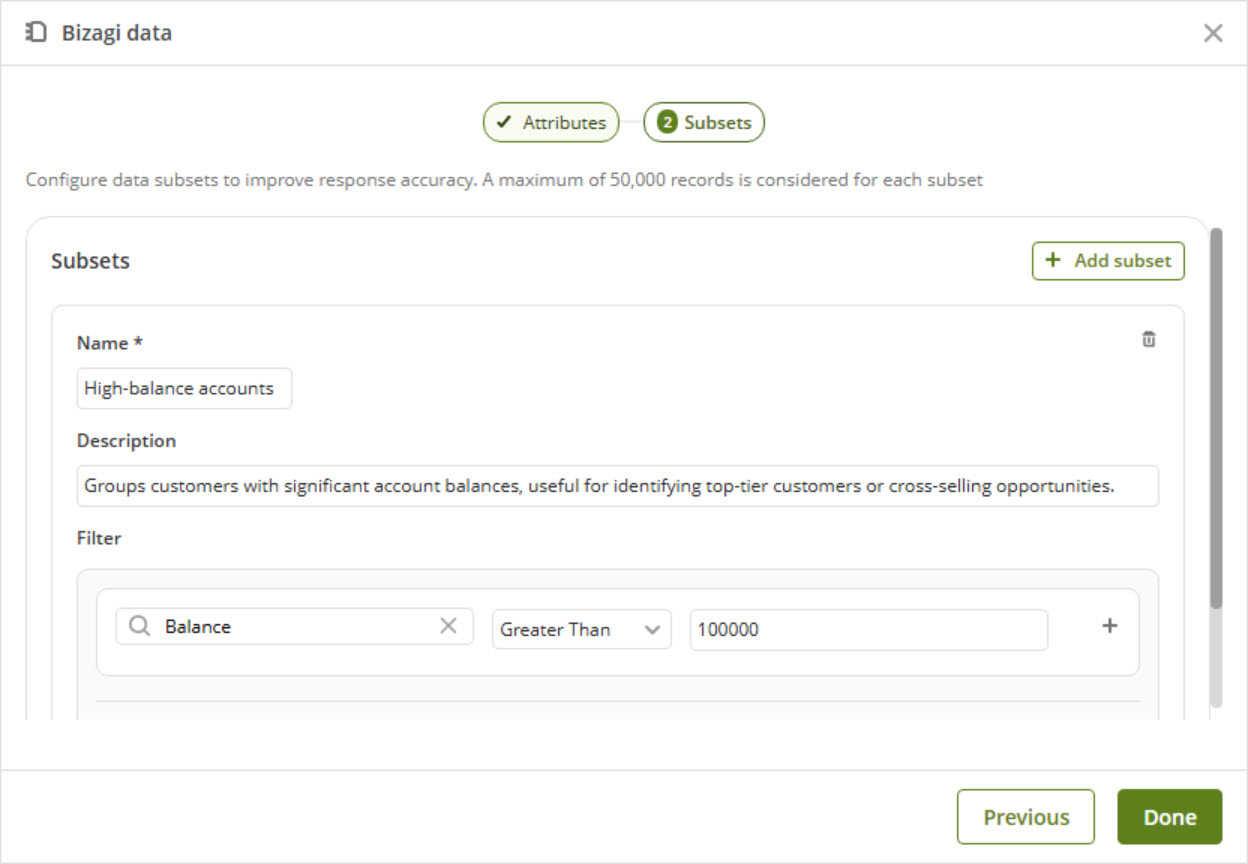Click the step 2 number badge
The image size is (1248, 864).
click(x=667, y=123)
